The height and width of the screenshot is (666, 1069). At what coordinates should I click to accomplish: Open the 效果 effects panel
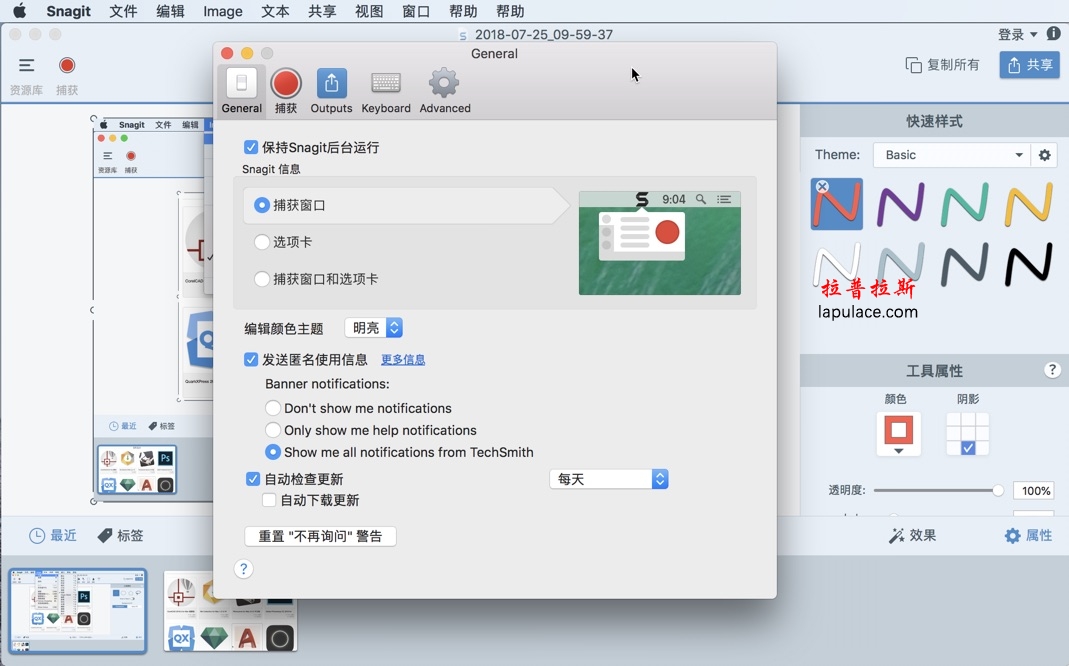click(912, 536)
